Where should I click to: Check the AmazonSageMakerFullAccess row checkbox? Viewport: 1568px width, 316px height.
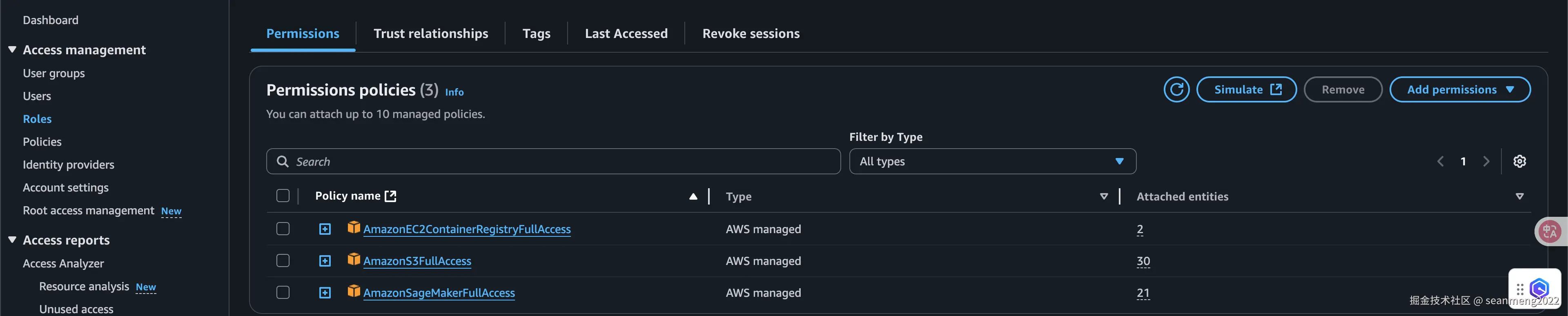tap(283, 292)
